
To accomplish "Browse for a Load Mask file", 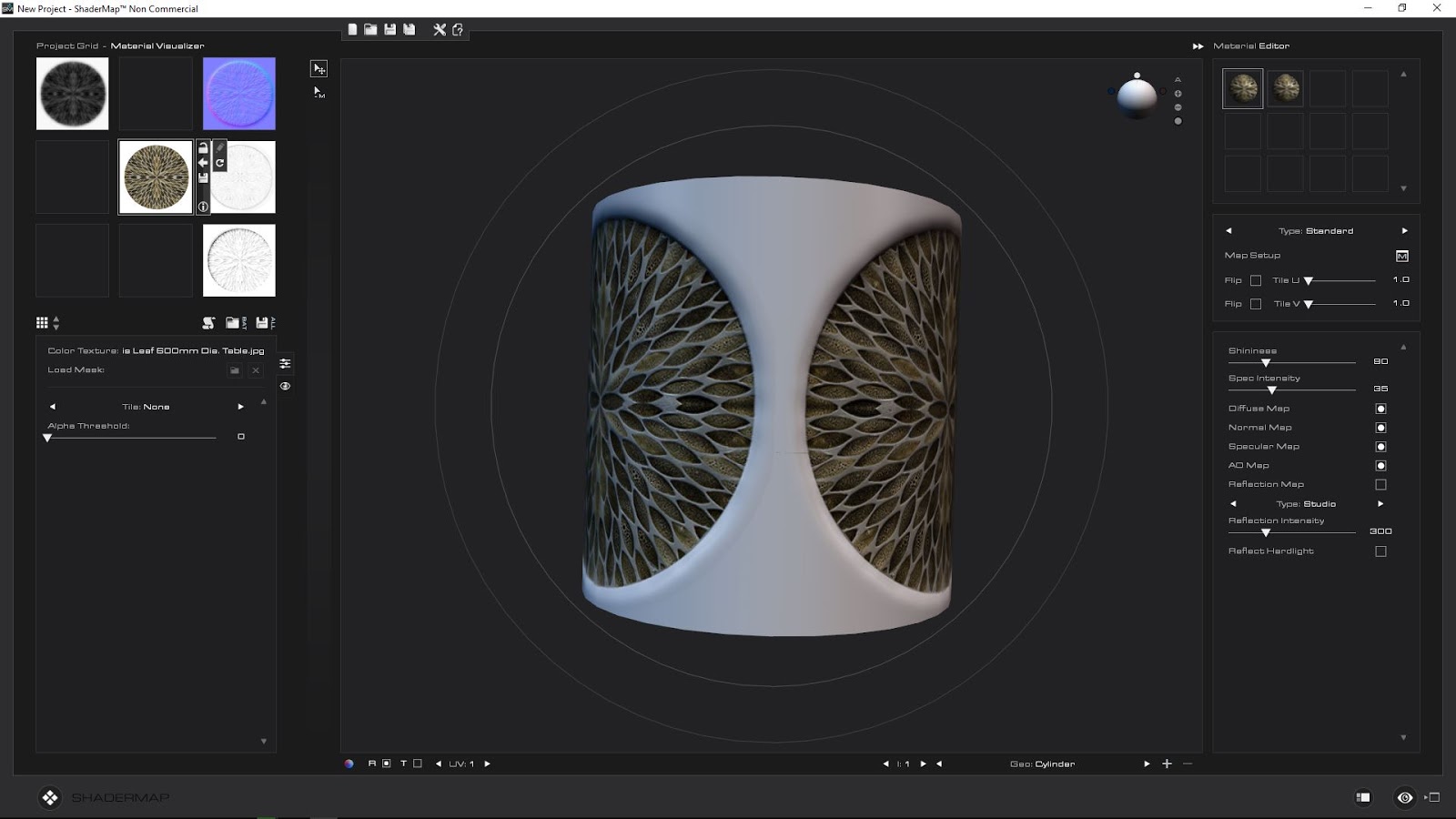I will (235, 369).
